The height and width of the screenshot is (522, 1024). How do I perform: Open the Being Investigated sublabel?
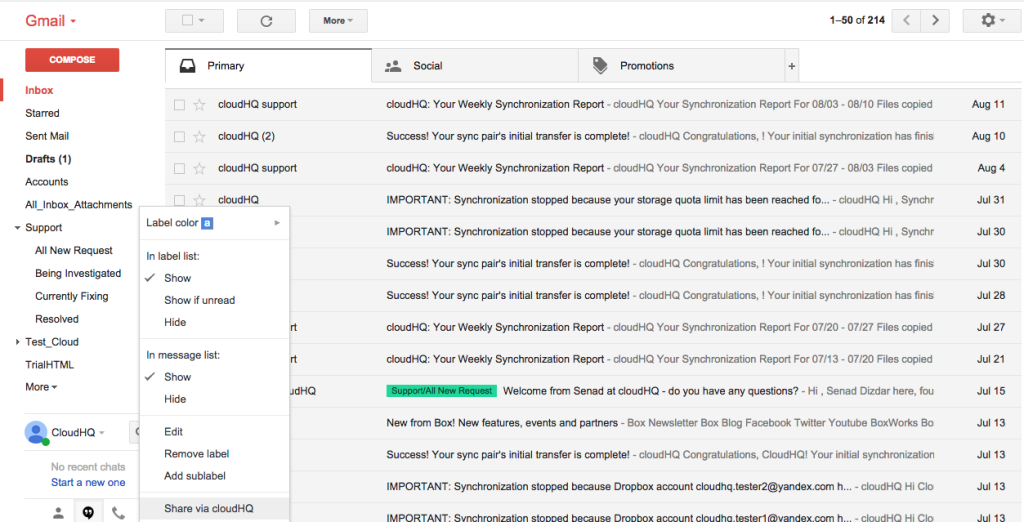pyautogui.click(x=78, y=274)
